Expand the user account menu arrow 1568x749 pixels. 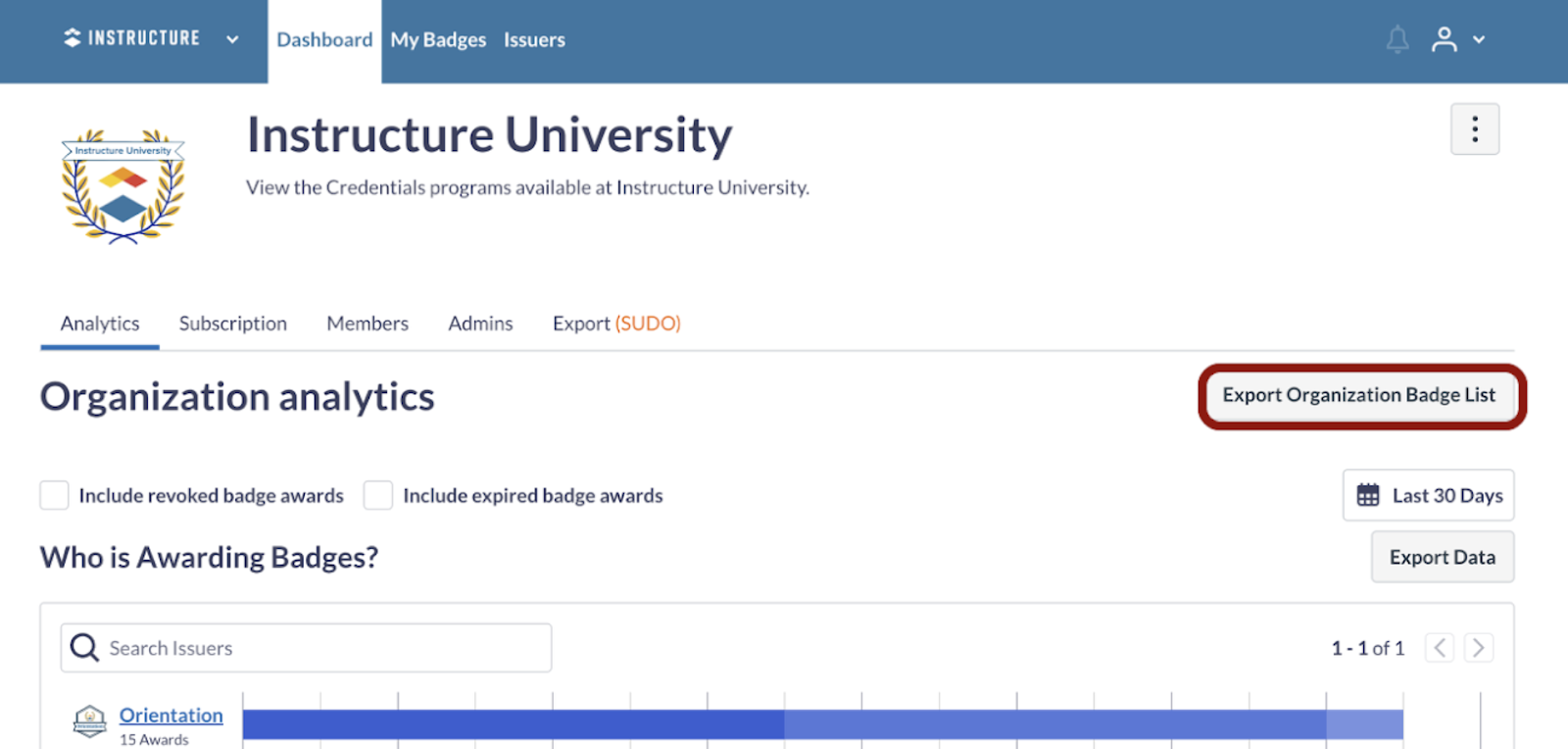(x=1479, y=39)
